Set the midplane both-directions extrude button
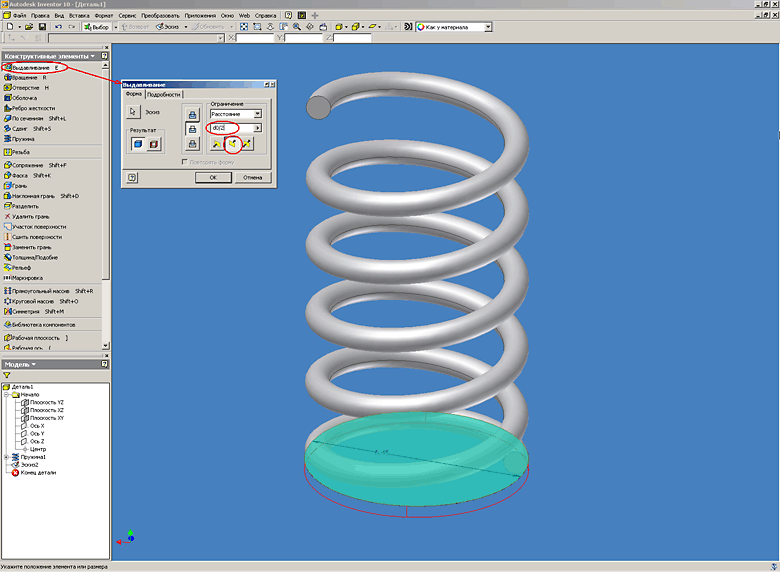Image resolution: width=780 pixels, height=572 pixels. (247, 144)
